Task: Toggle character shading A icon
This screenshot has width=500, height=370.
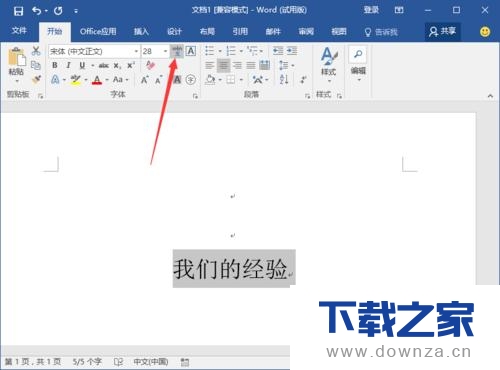Action: (177, 80)
